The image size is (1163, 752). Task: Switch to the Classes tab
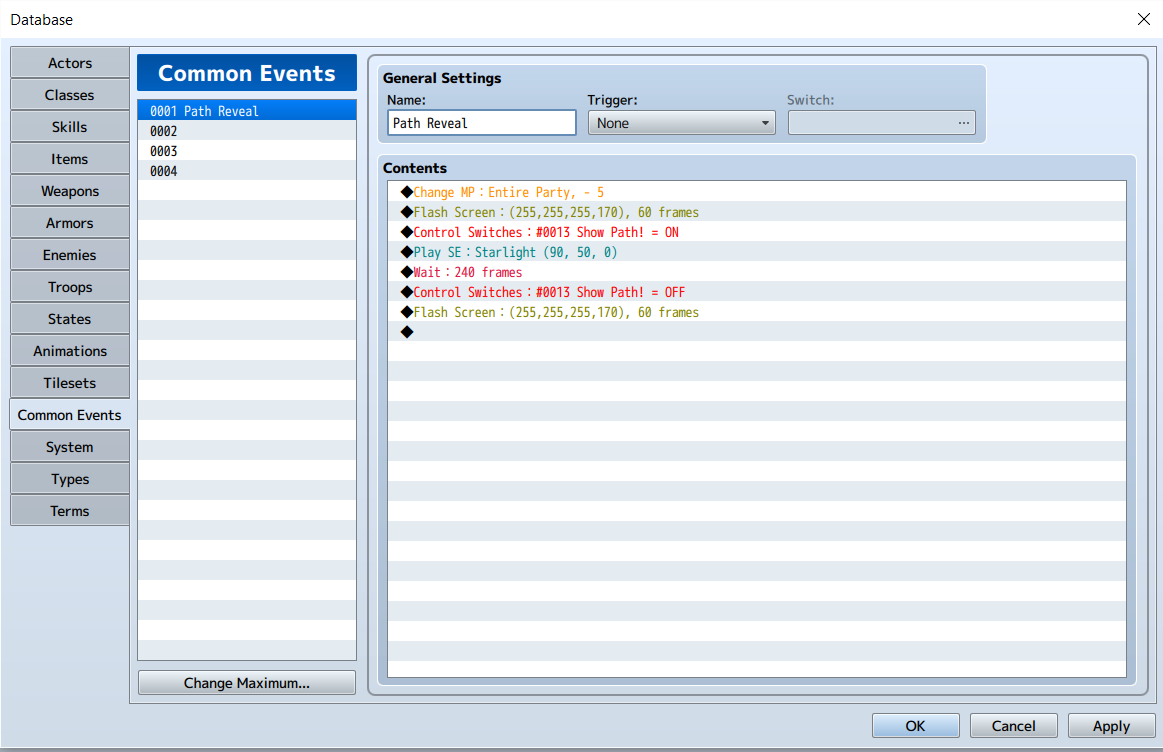(70, 95)
